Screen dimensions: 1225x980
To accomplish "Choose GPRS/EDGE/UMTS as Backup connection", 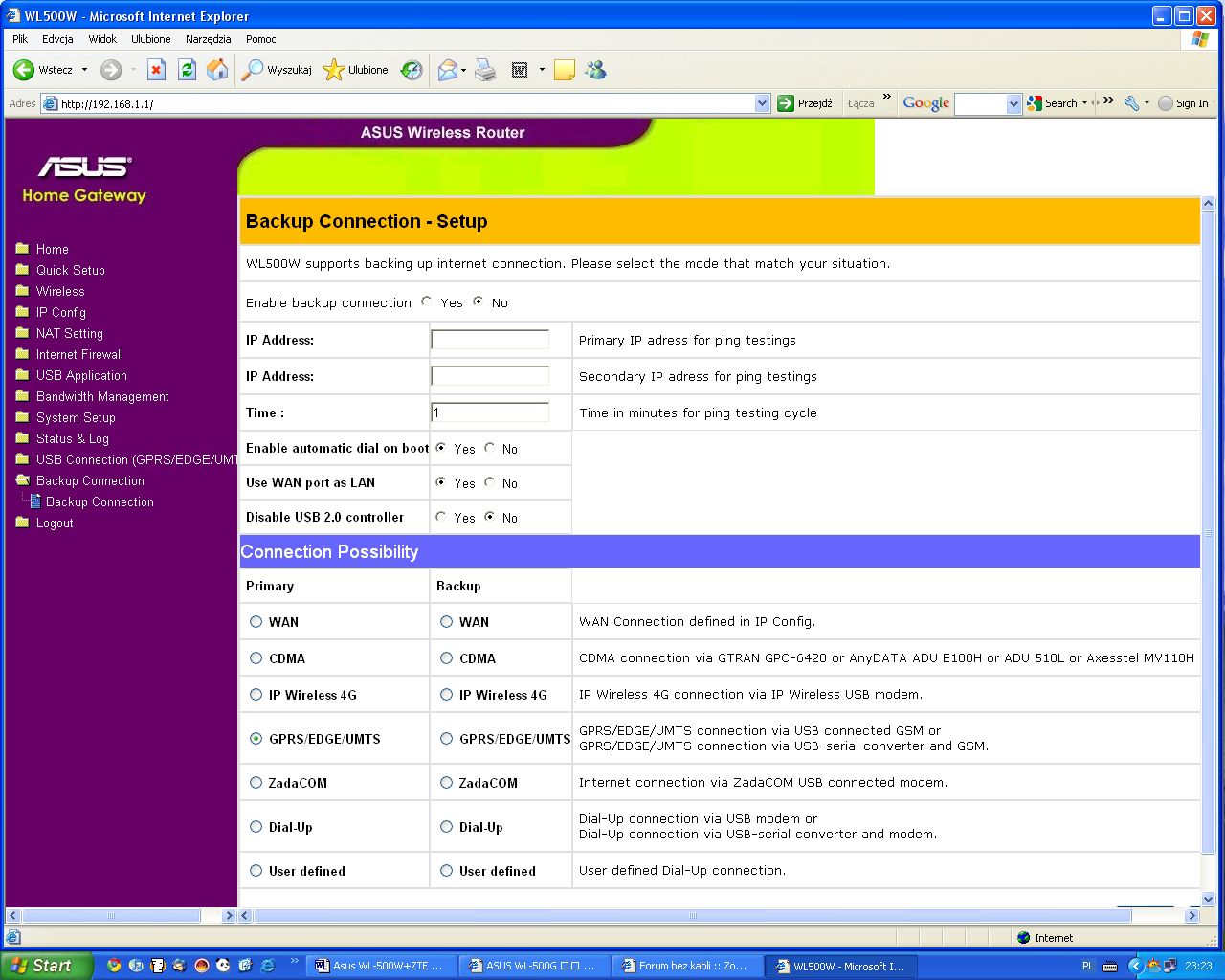I will pyautogui.click(x=446, y=739).
